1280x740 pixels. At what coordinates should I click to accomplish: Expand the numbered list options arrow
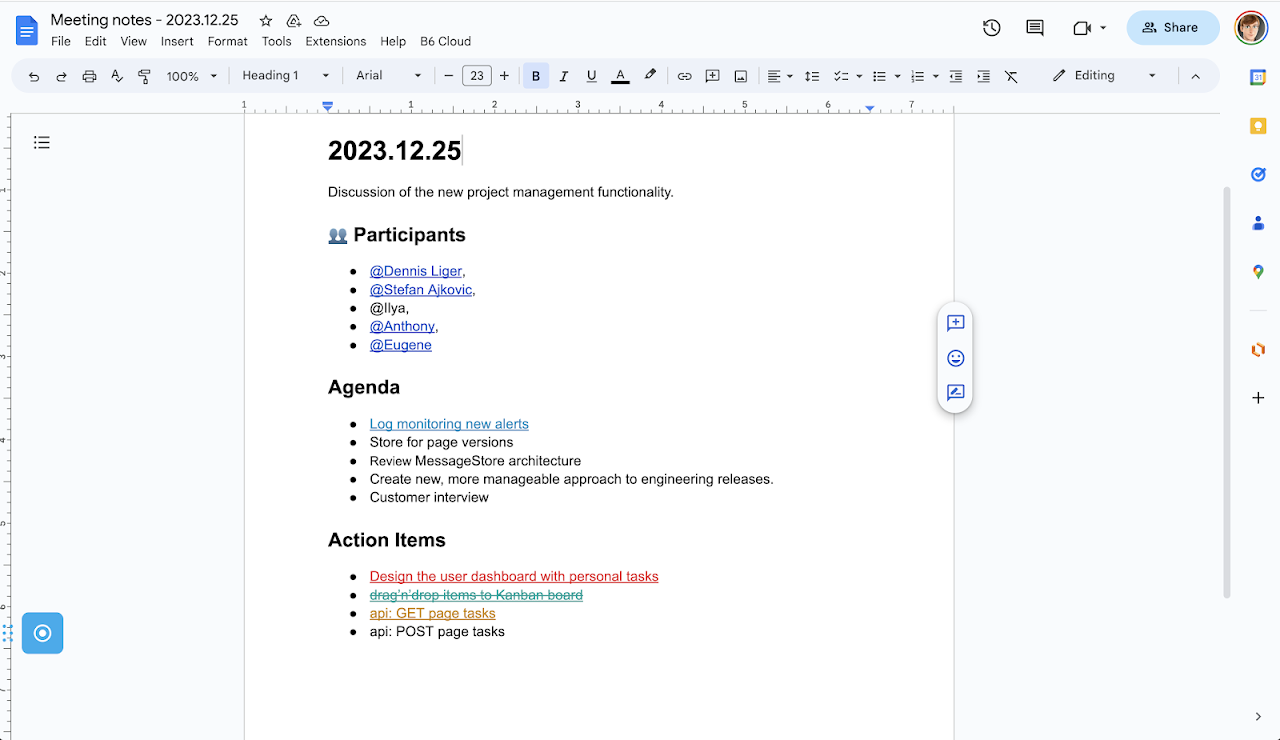pyautogui.click(x=936, y=76)
